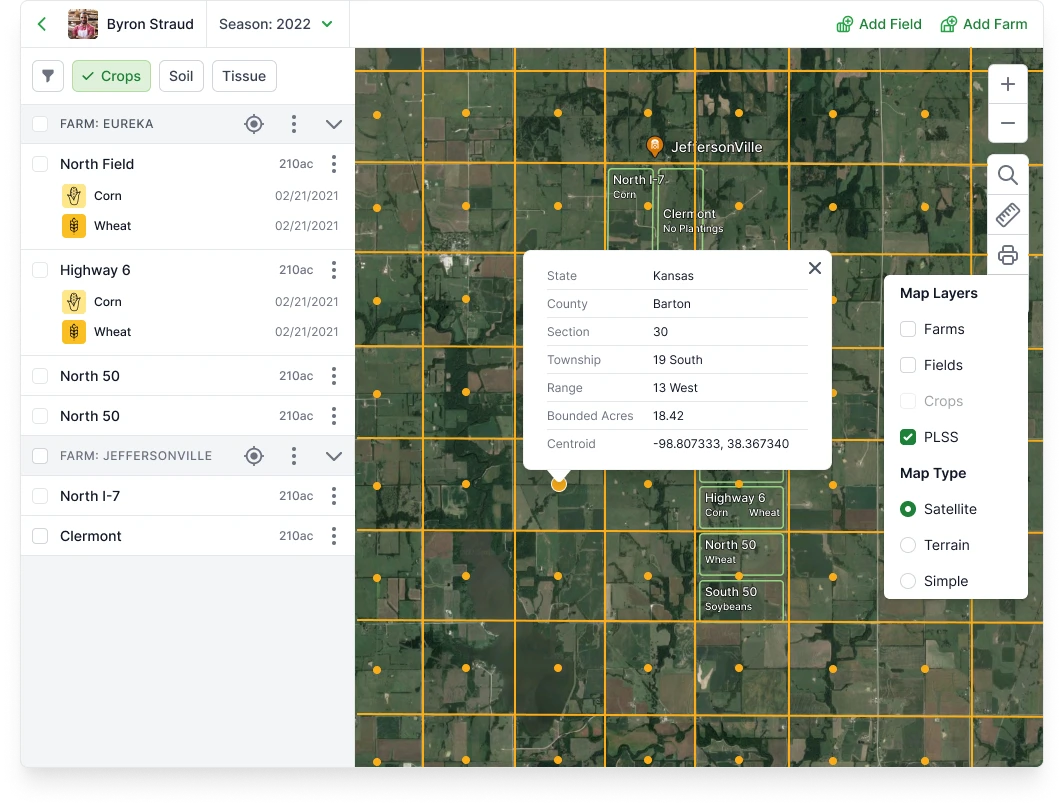Uncheck the PLSS map layer

908,437
